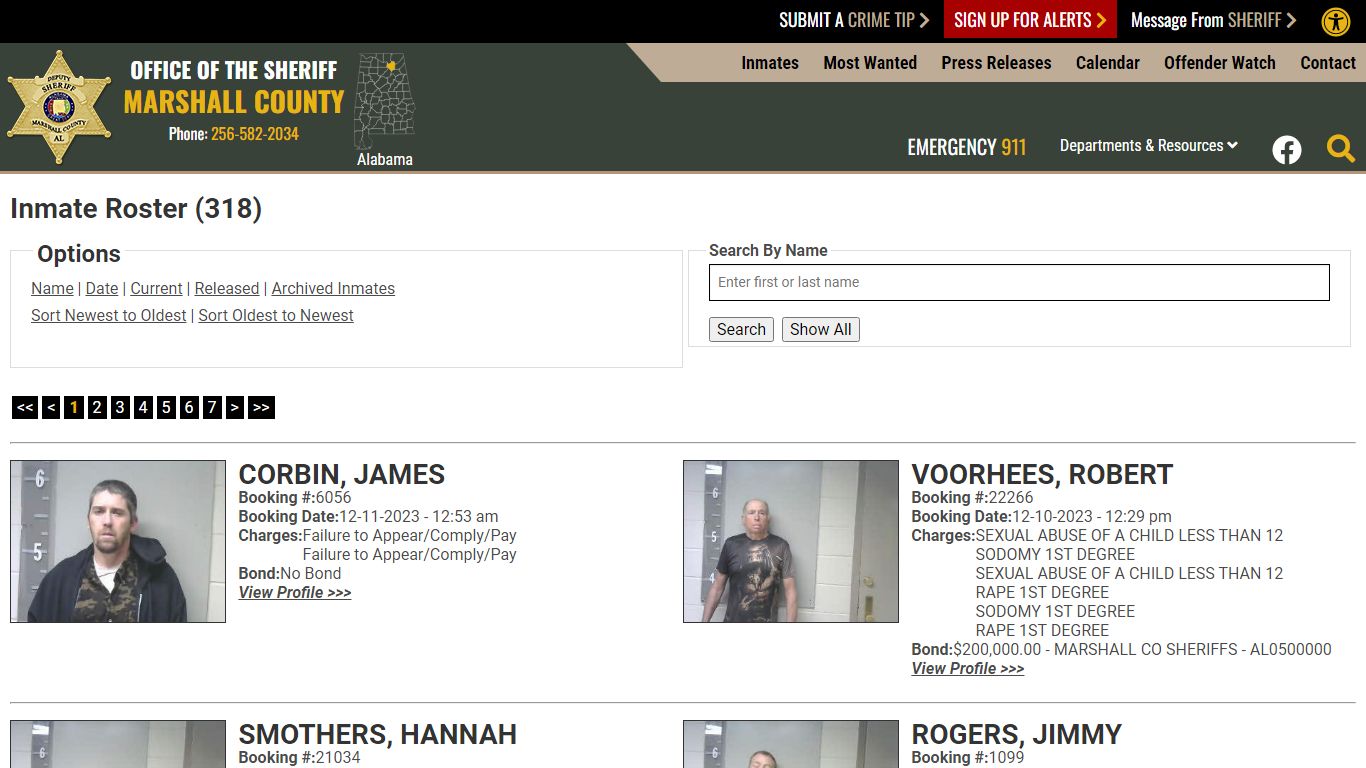The height and width of the screenshot is (768, 1366).
Task: Click the Marshall County title text
Action: [234, 101]
